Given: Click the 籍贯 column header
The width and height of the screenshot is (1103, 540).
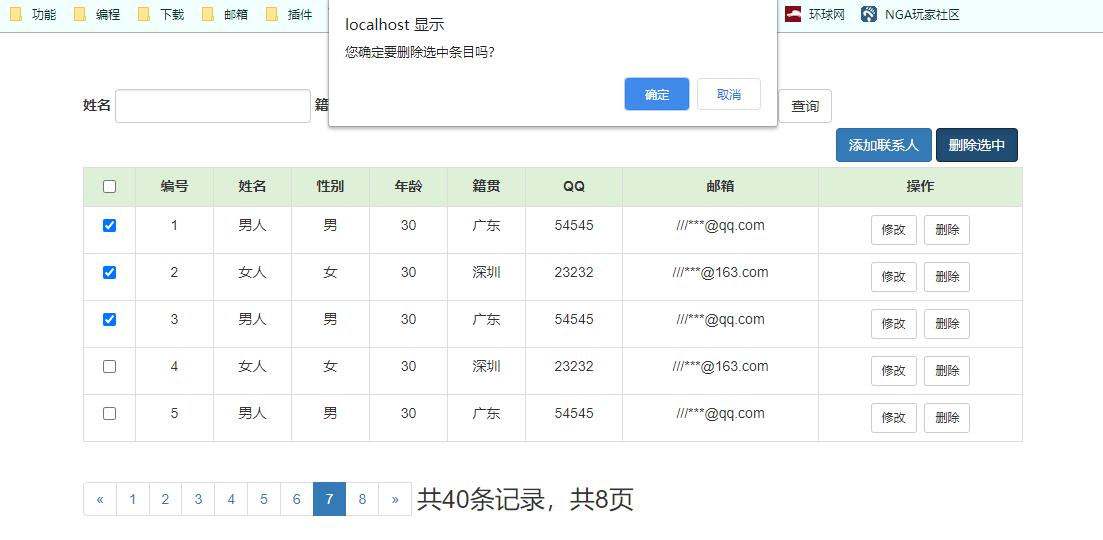Looking at the screenshot, I should 487,186.
